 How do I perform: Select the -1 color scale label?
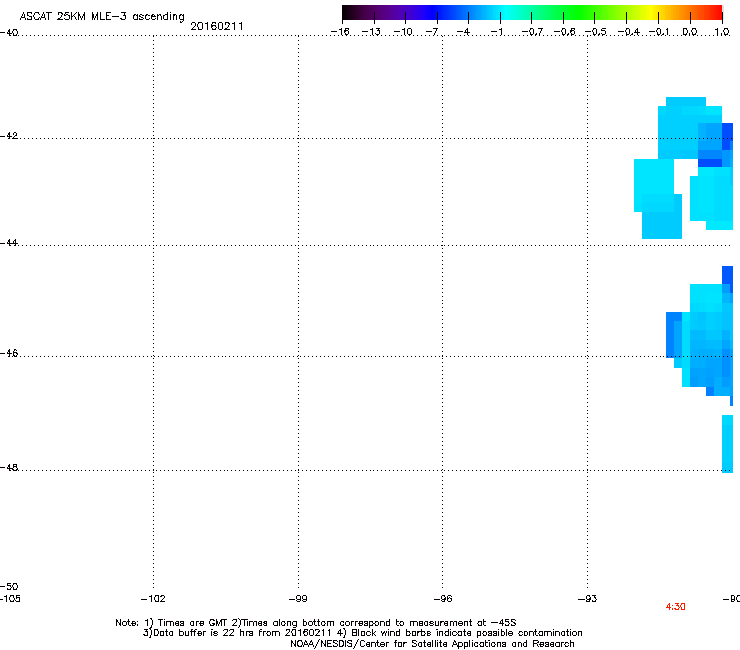[496, 32]
